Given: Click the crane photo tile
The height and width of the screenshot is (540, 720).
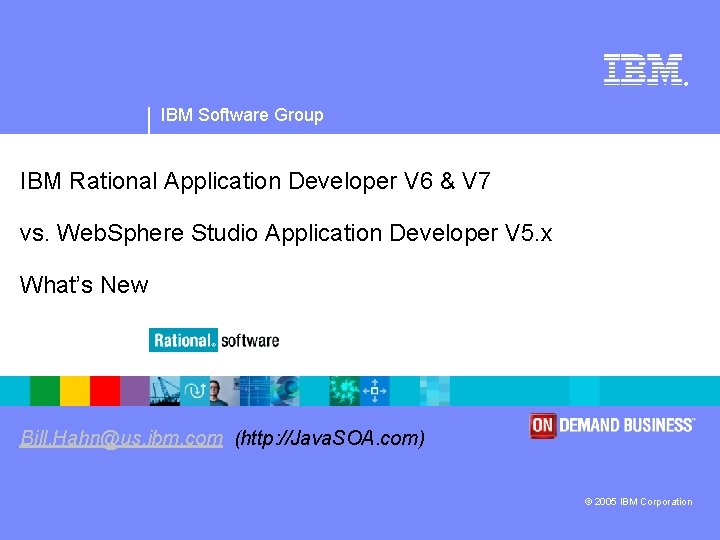Looking at the screenshot, I should click(165, 391).
